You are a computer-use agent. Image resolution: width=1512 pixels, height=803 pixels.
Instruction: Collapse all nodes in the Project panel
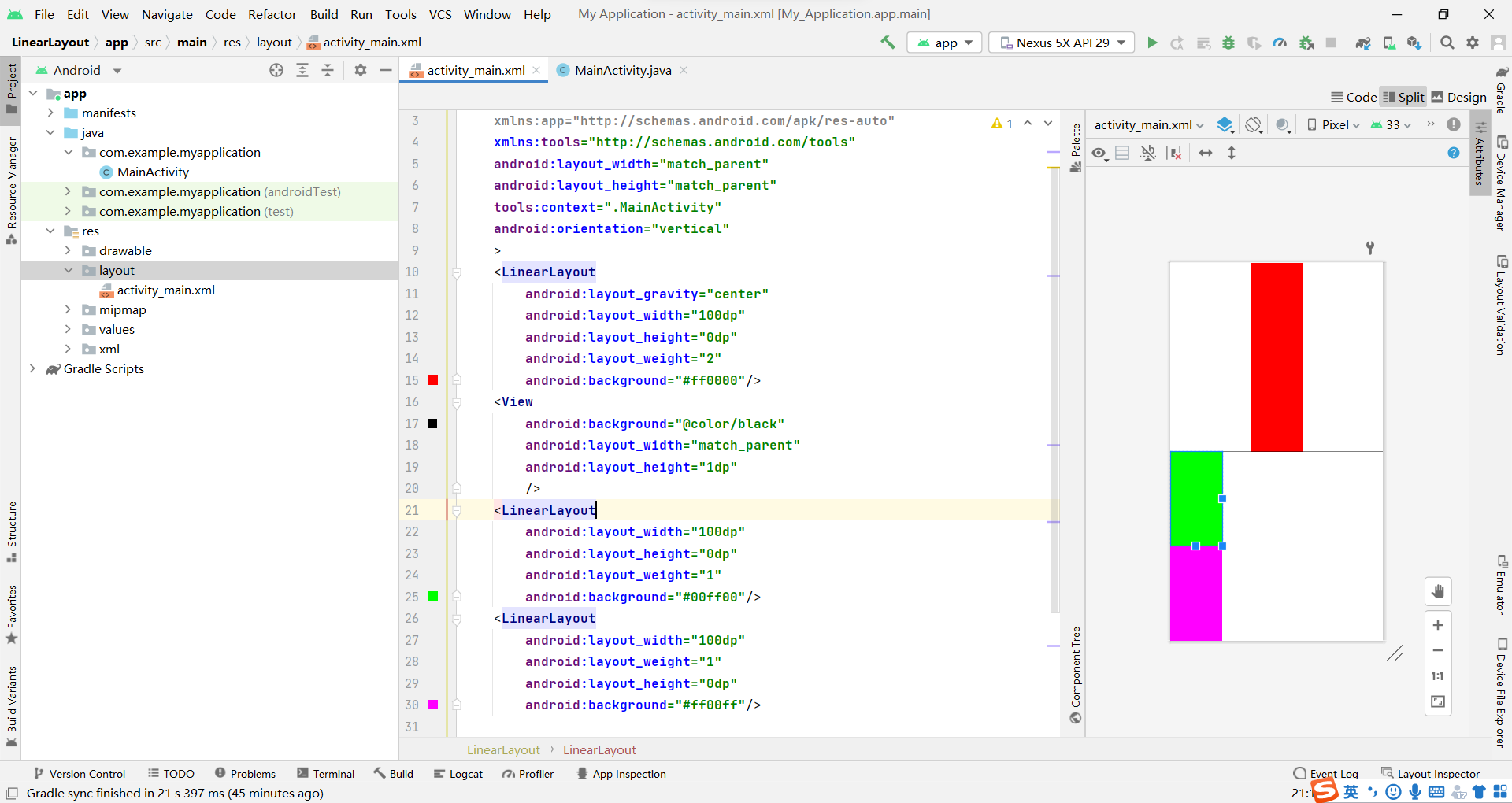[328, 70]
